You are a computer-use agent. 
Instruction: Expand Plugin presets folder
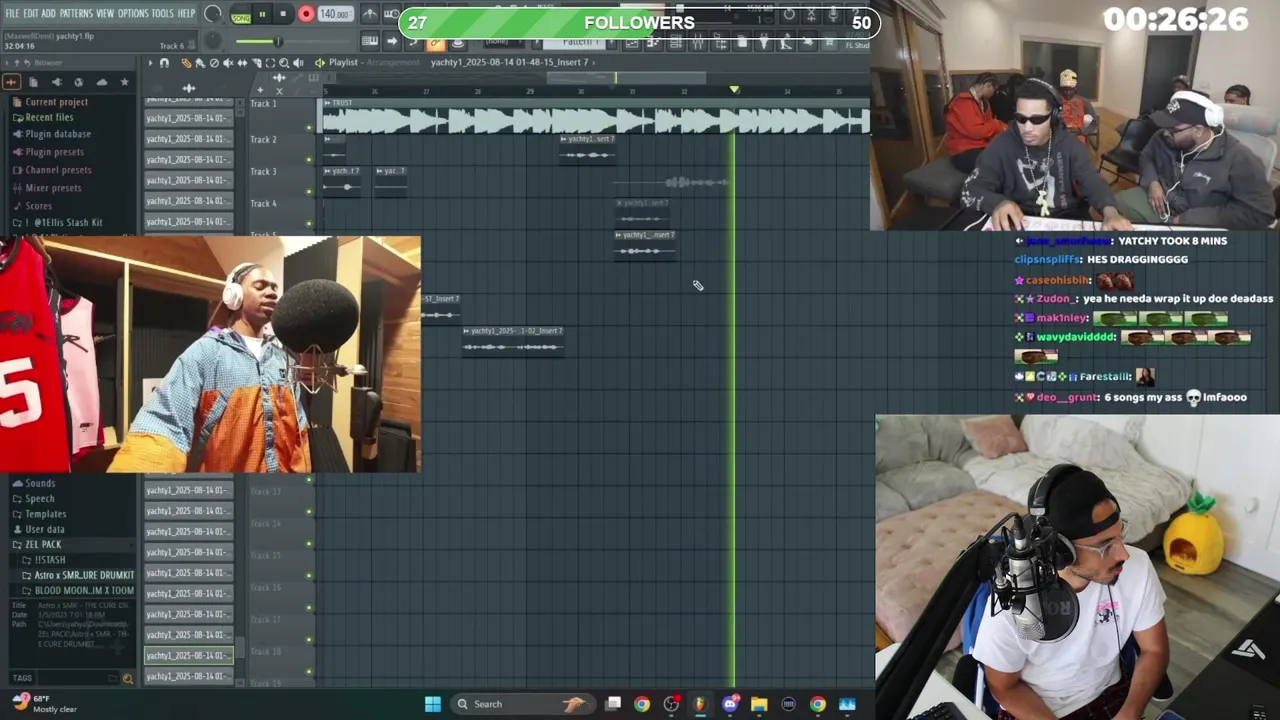click(x=54, y=152)
